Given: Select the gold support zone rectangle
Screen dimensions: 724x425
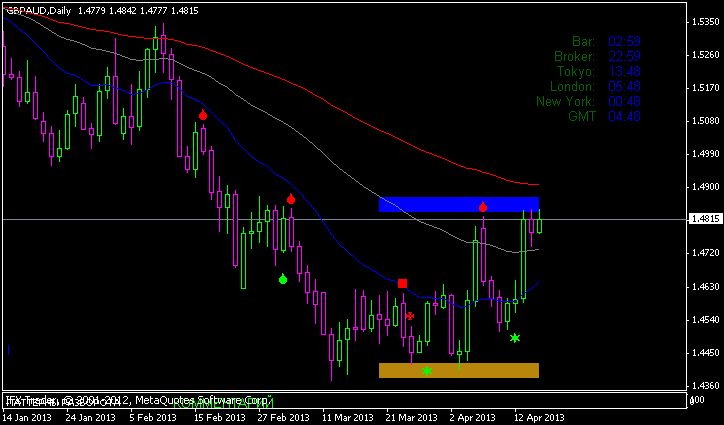Looking at the screenshot, I should click(x=459, y=370).
